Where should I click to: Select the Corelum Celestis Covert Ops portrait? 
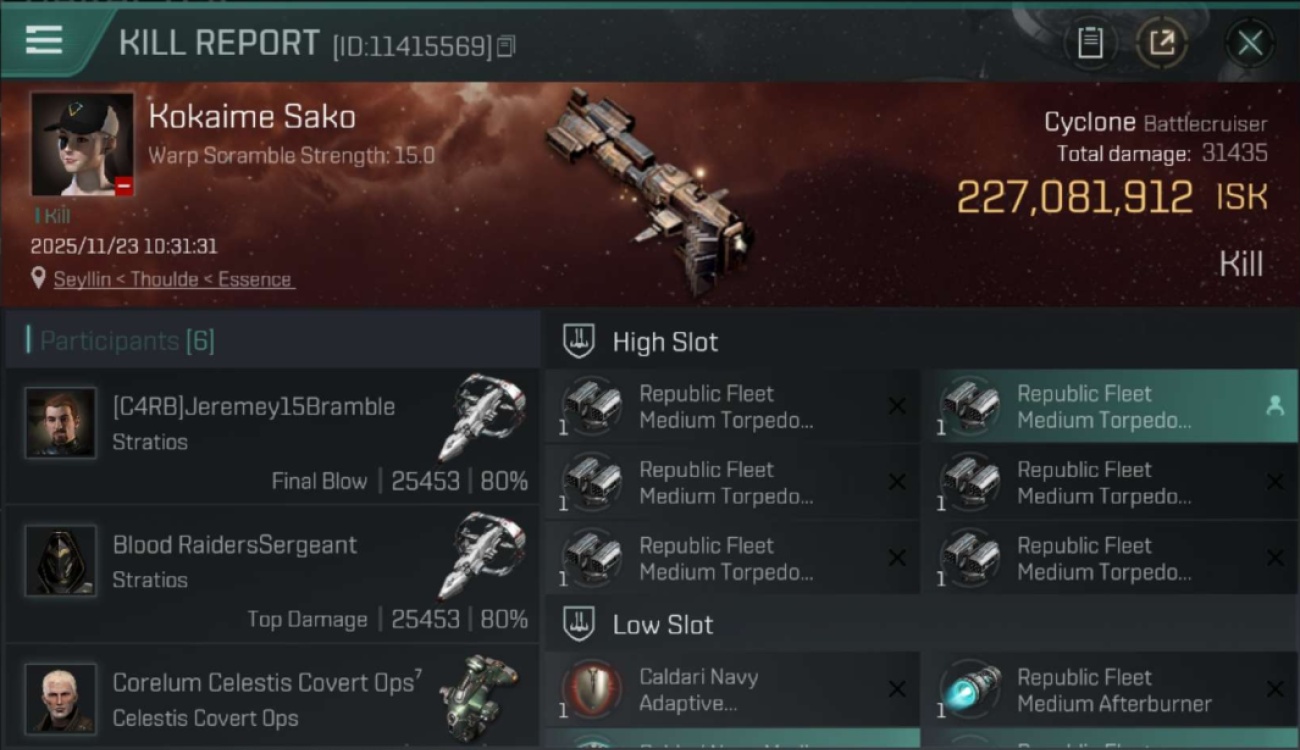tap(61, 698)
